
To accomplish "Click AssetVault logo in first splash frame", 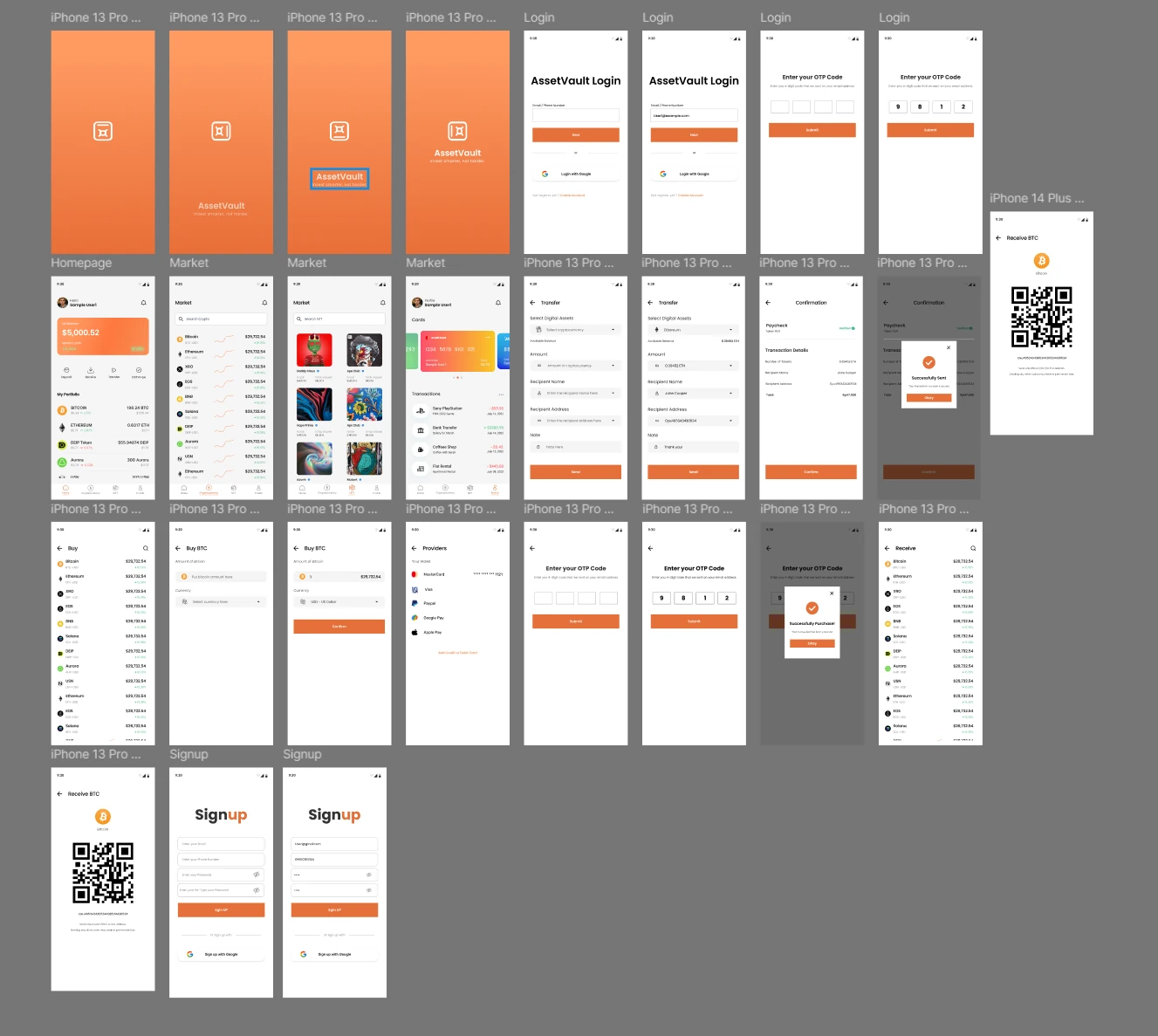I will point(103,131).
